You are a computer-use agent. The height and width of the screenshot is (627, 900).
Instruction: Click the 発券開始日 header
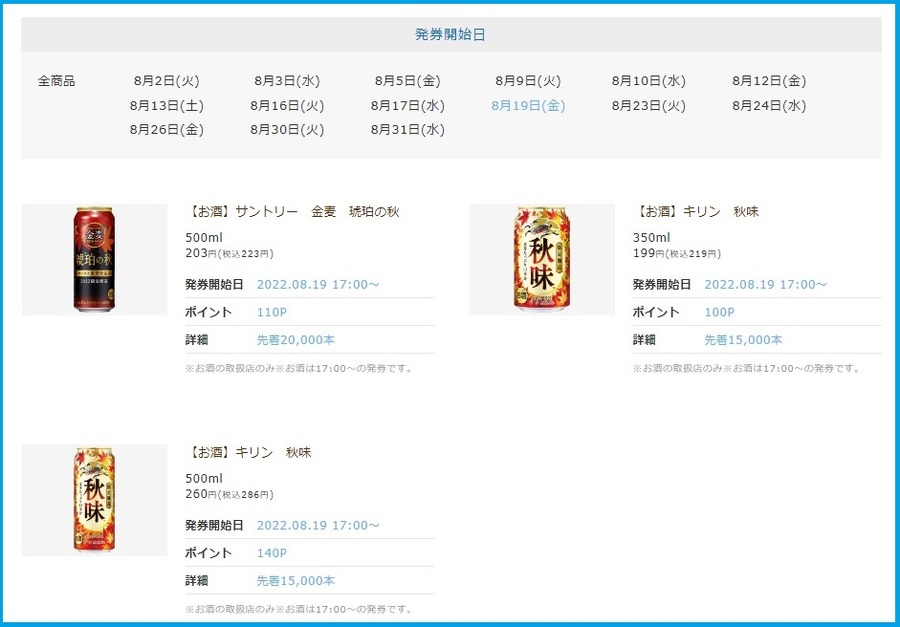451,34
